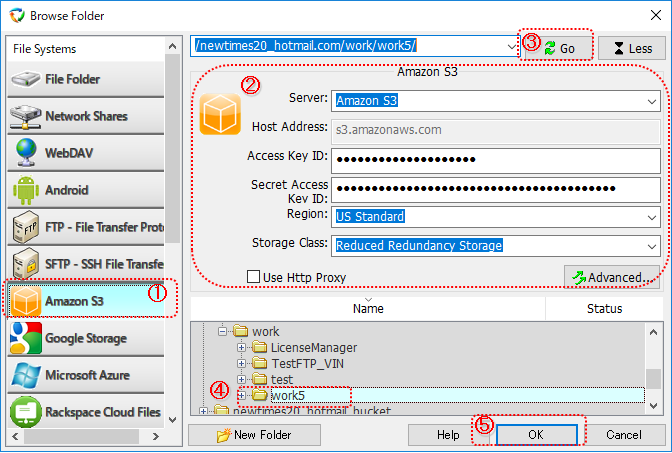The image size is (672, 453).
Task: Click the Host Address field
Action: (495, 130)
